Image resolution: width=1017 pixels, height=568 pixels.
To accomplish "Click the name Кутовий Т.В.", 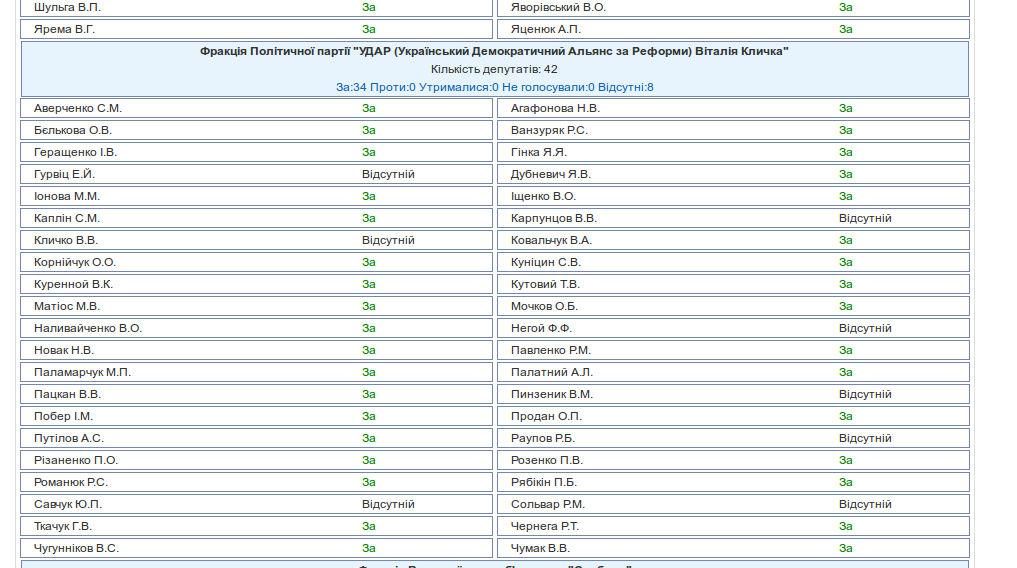I will [545, 285].
